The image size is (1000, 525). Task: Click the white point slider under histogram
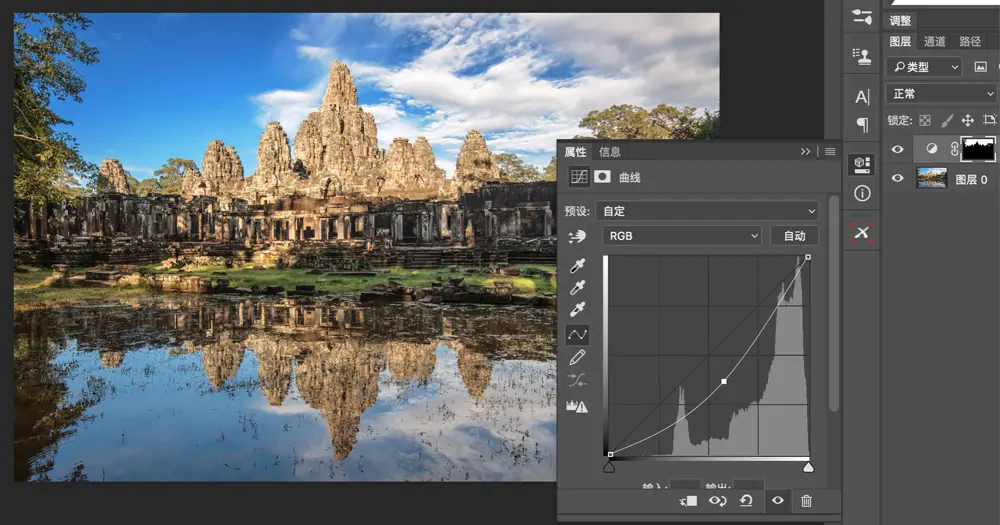pyautogui.click(x=808, y=467)
